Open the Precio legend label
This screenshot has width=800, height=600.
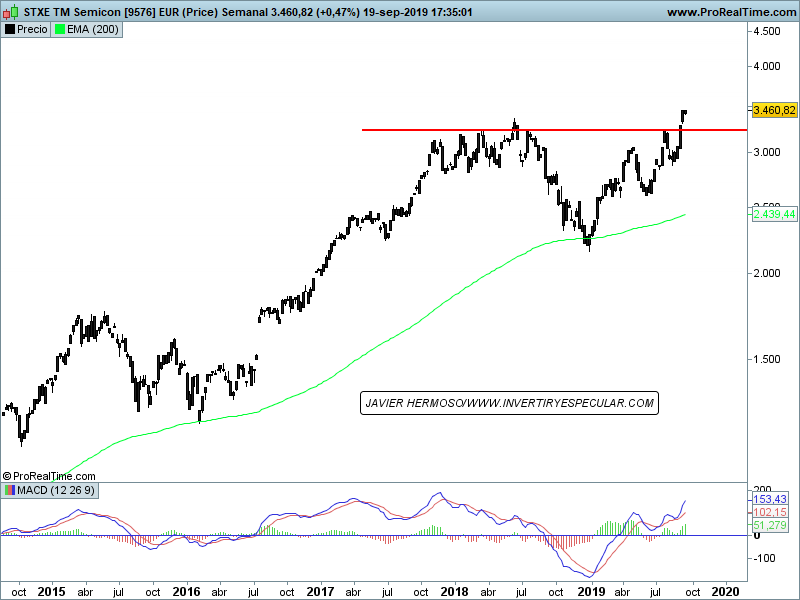[34, 30]
